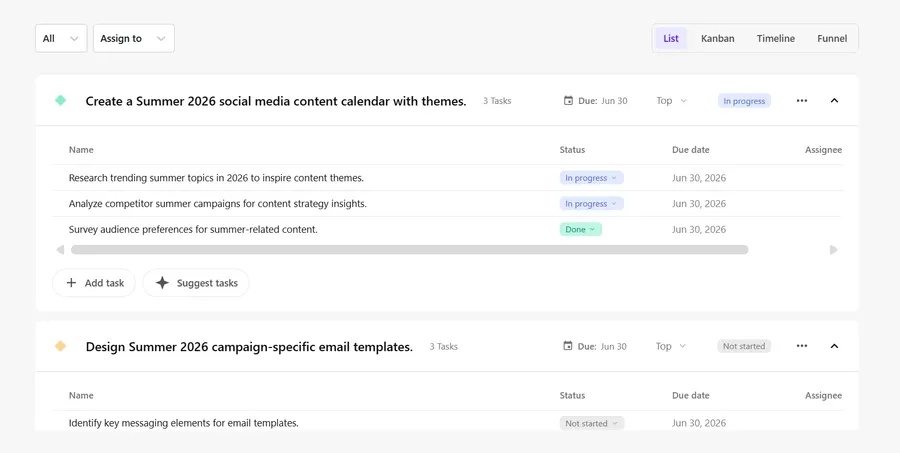The width and height of the screenshot is (900, 453).
Task: Open three-dot menu for social media content calendar
Action: click(802, 100)
